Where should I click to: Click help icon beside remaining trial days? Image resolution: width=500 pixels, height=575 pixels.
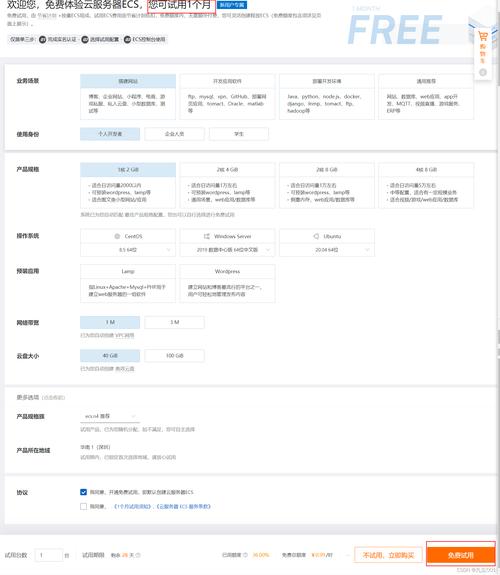tap(138, 555)
